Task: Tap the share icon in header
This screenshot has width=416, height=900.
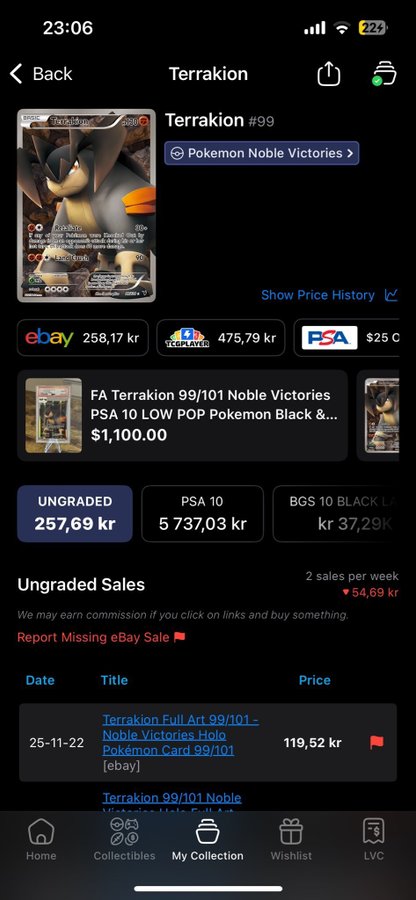Action: tap(329, 74)
